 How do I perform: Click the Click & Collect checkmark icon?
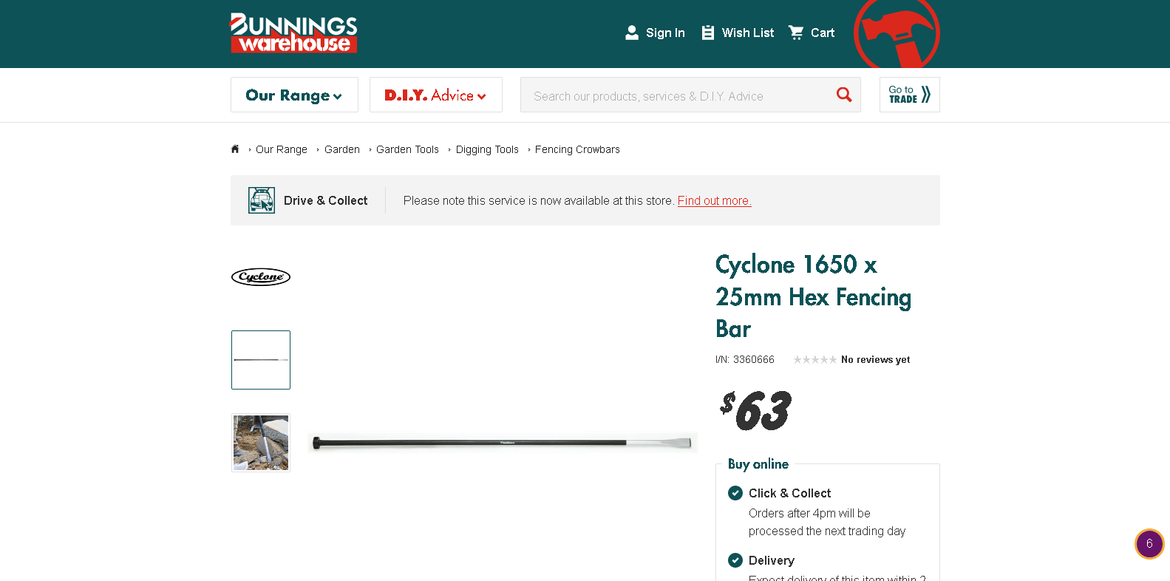click(735, 493)
